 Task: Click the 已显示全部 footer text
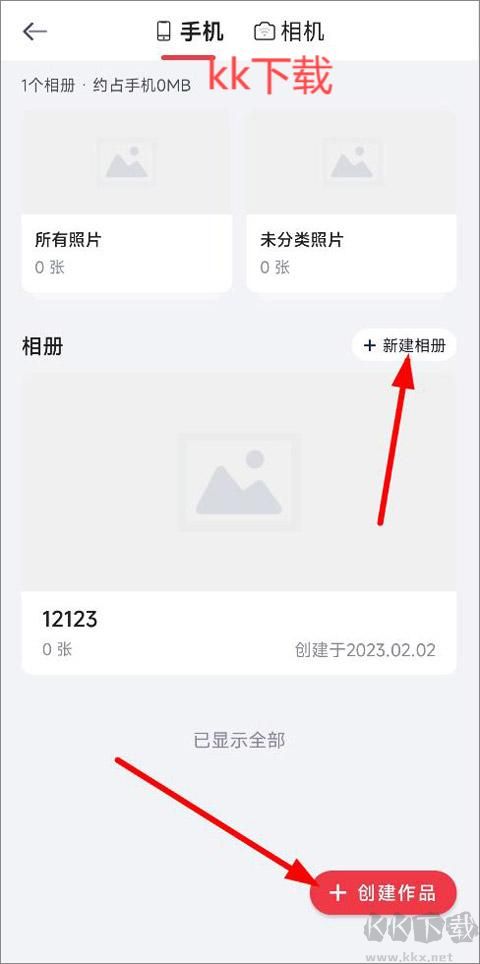point(239,740)
